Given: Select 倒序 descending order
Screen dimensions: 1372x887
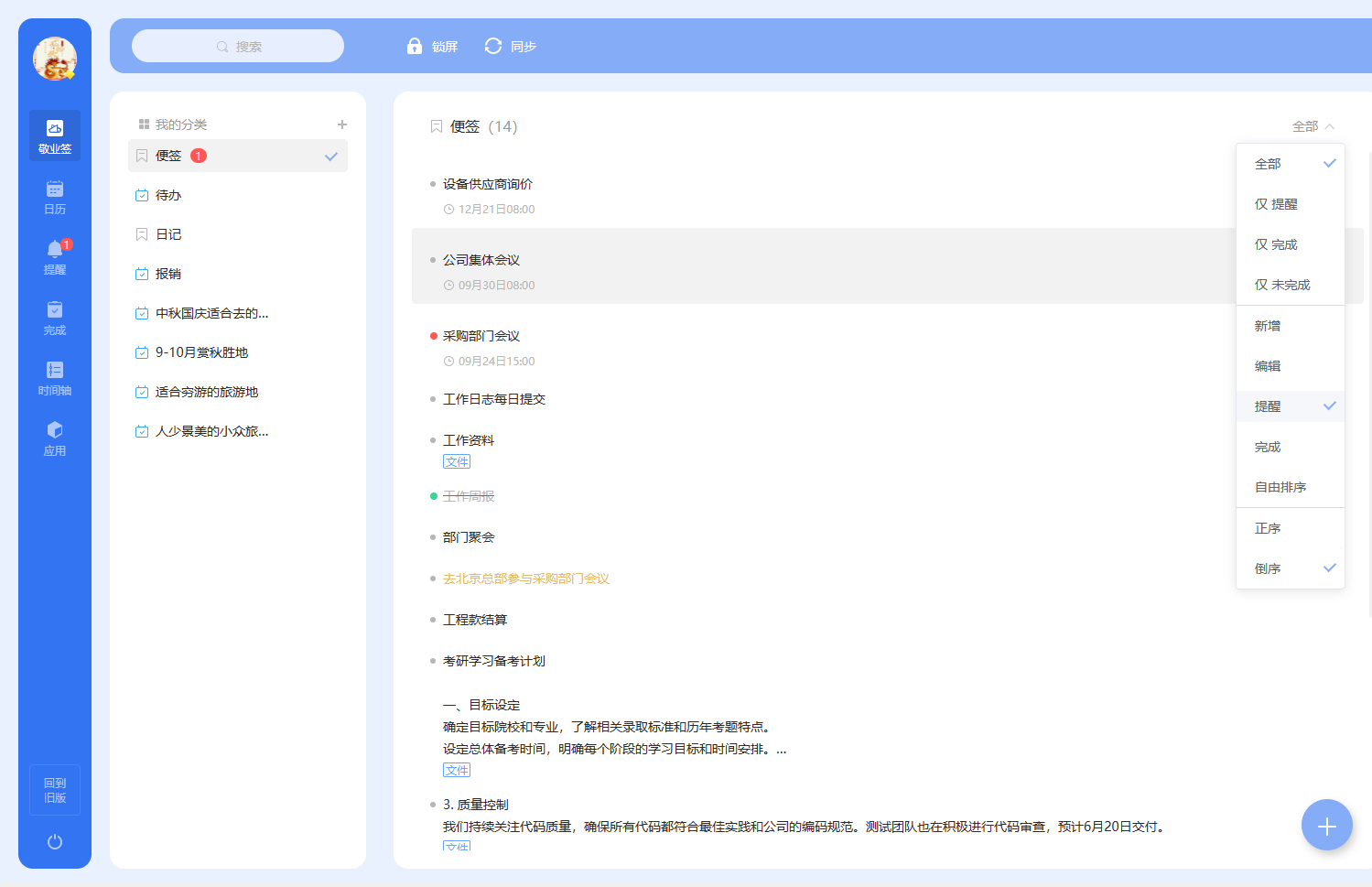Looking at the screenshot, I should point(1291,568).
